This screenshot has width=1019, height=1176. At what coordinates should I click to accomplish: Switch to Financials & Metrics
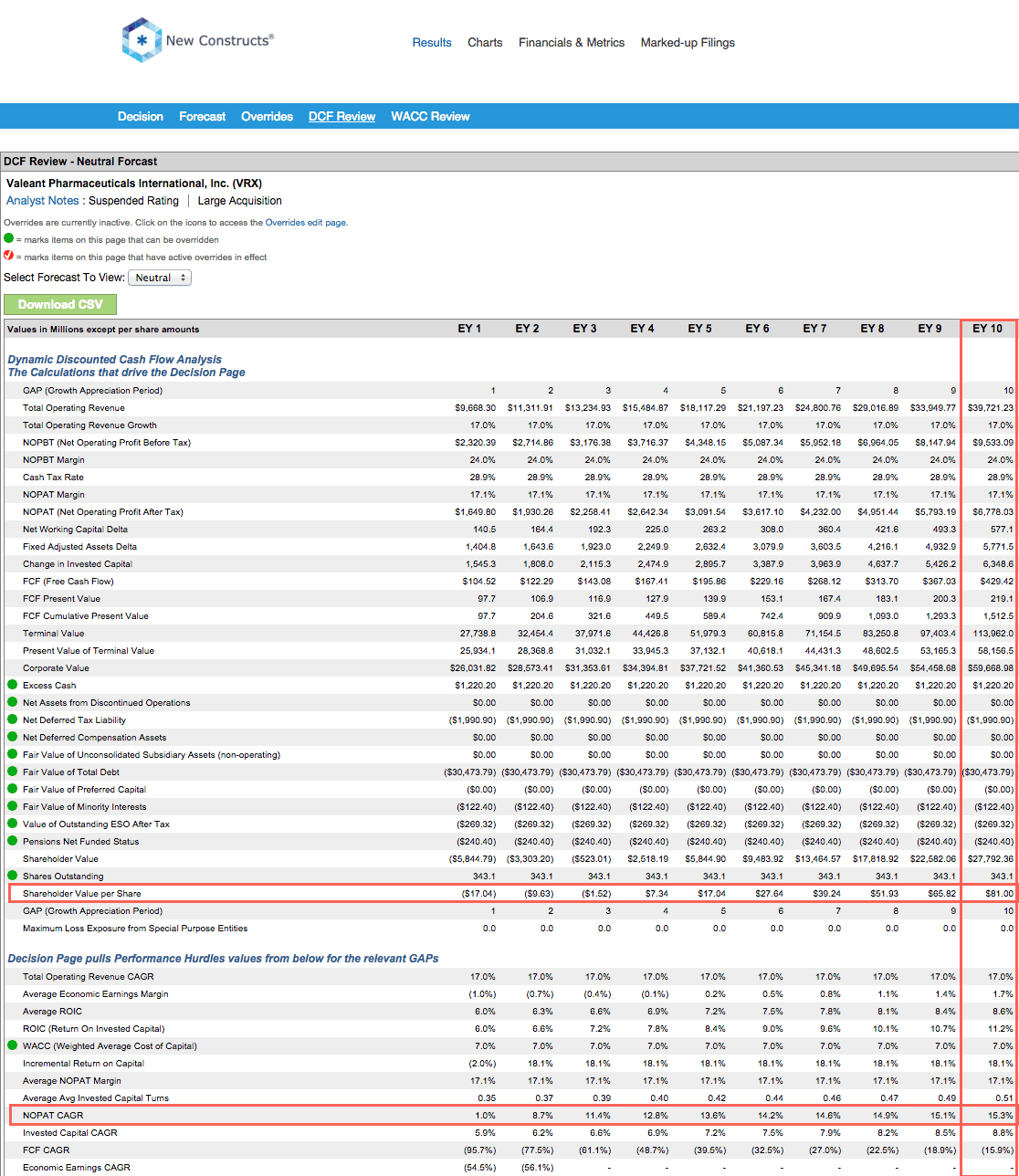click(572, 42)
